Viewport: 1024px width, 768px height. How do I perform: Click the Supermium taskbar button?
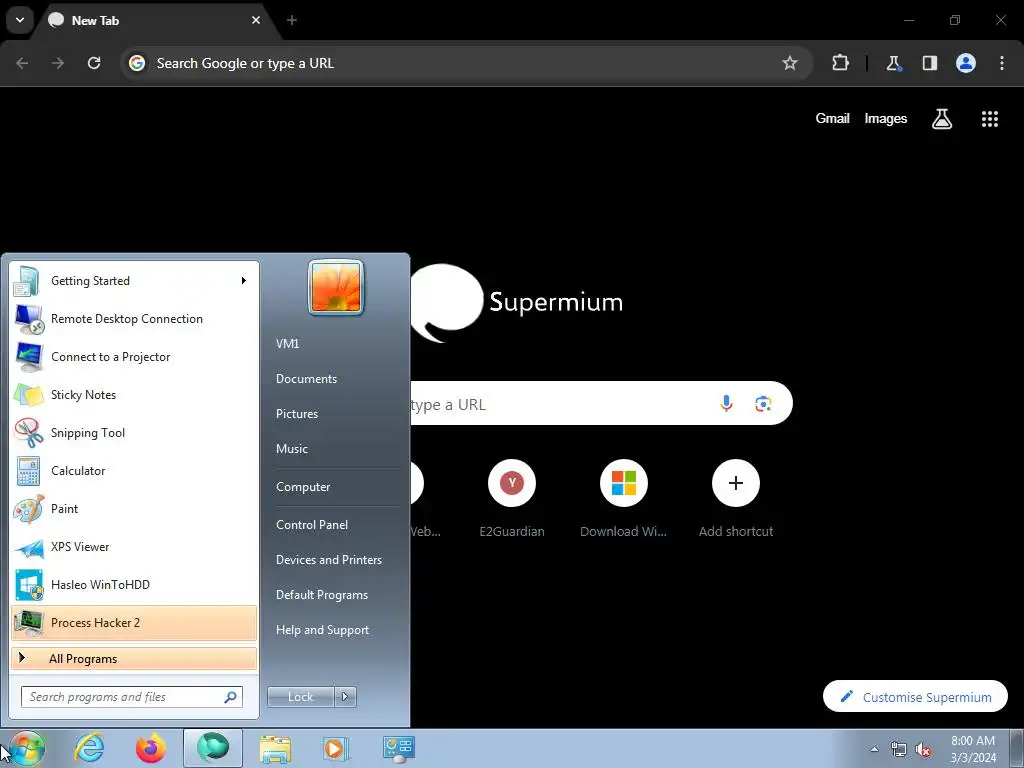pos(213,748)
